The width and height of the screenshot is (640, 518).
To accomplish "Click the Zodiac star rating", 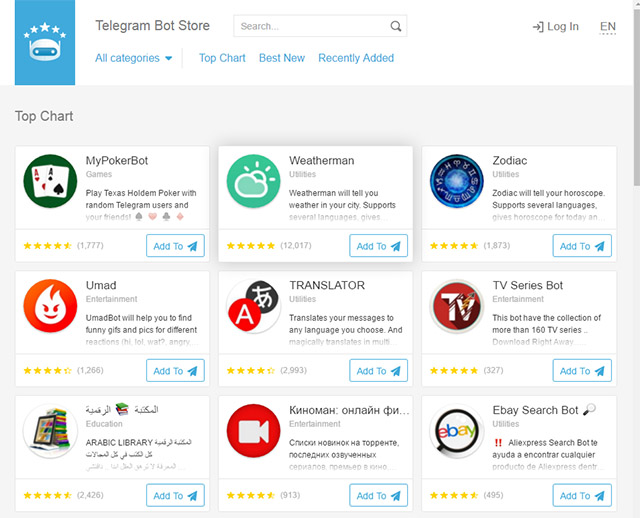I will click(454, 246).
